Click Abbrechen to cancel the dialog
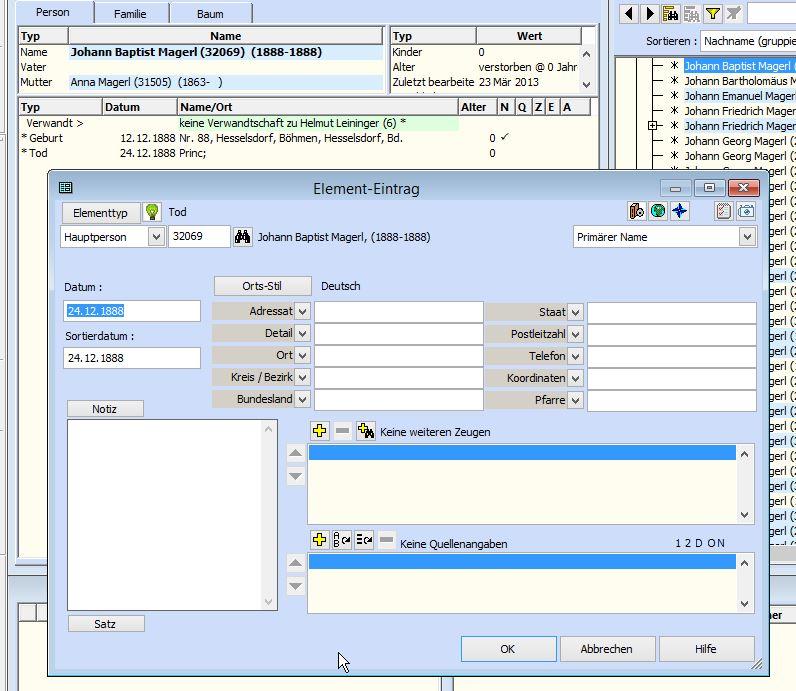 pos(607,649)
